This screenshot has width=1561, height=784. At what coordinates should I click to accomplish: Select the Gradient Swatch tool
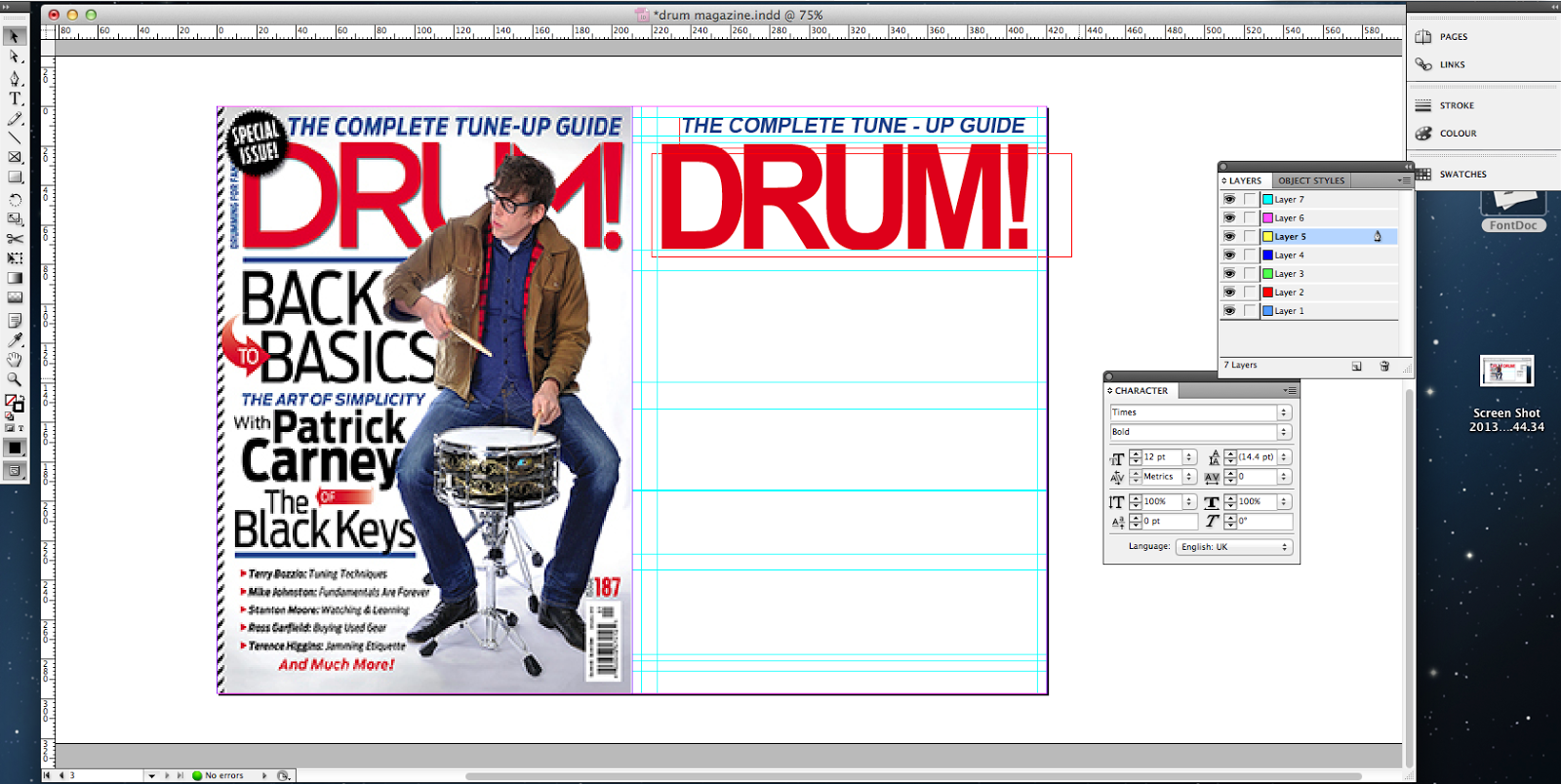(x=15, y=278)
